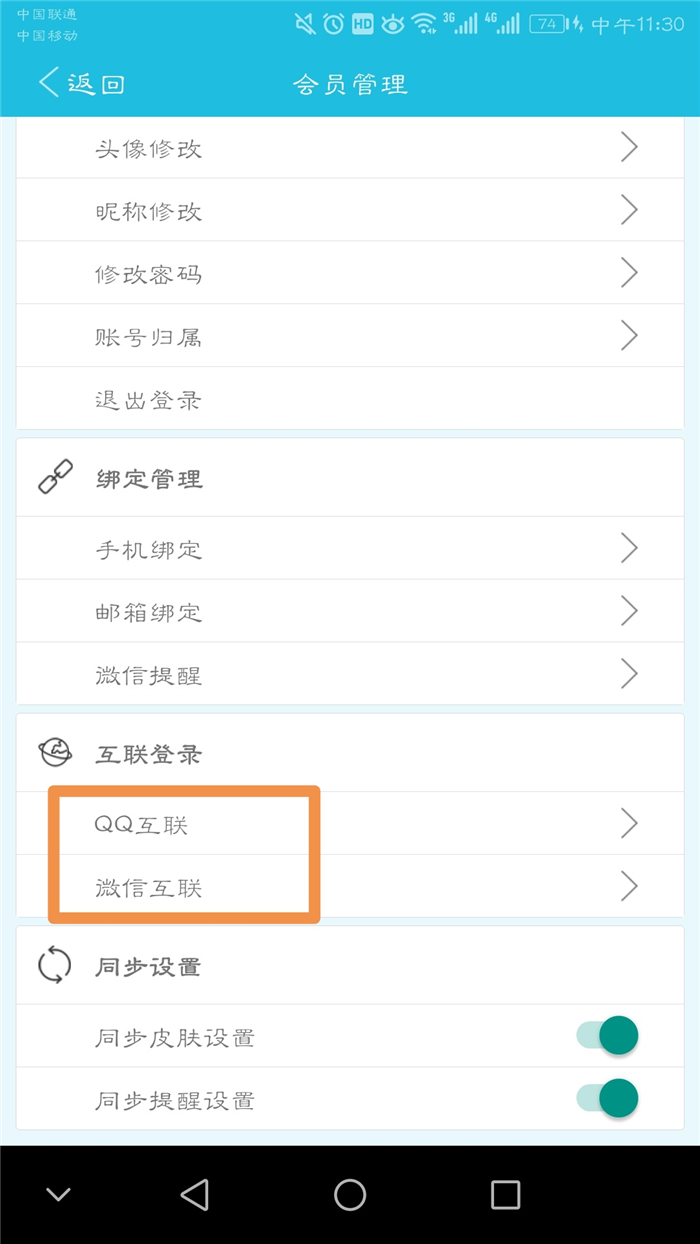Tap the back arrow icon

click(48, 82)
